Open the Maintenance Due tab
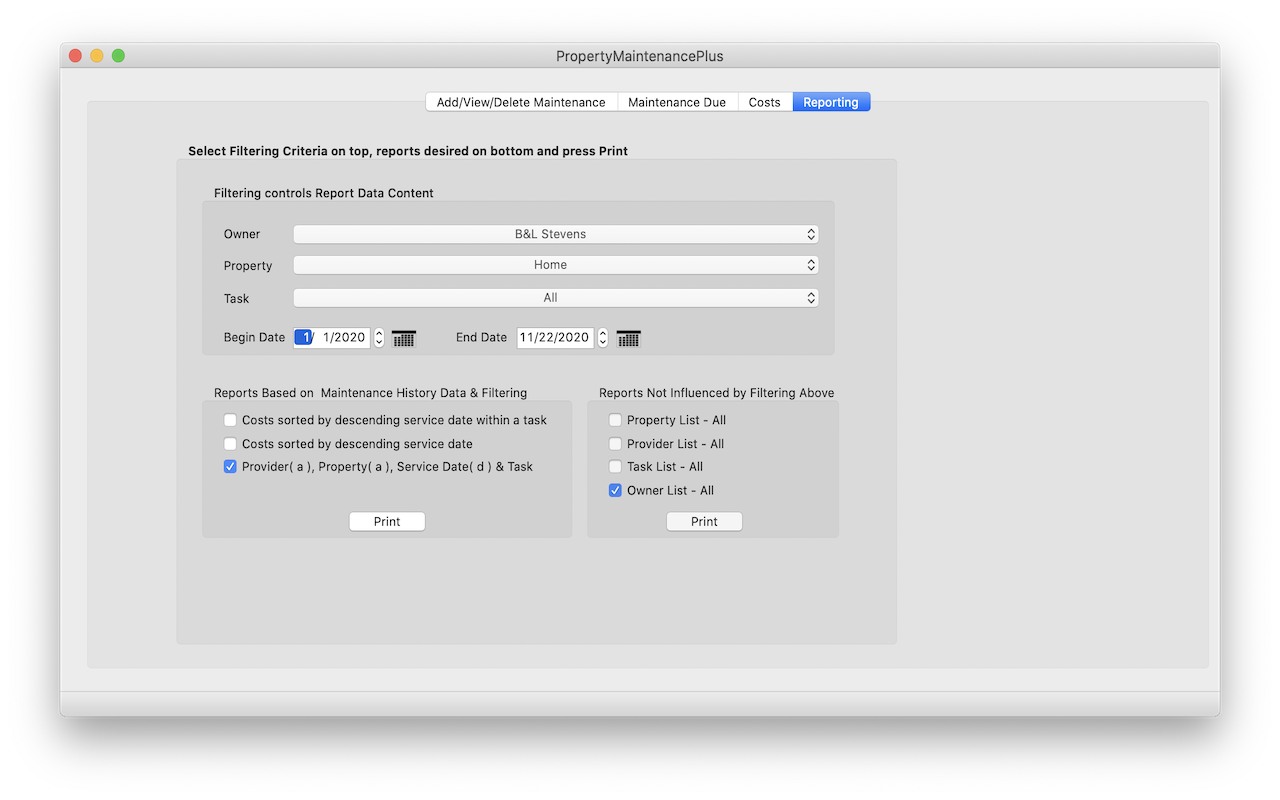Image resolution: width=1280 pixels, height=800 pixels. click(677, 102)
